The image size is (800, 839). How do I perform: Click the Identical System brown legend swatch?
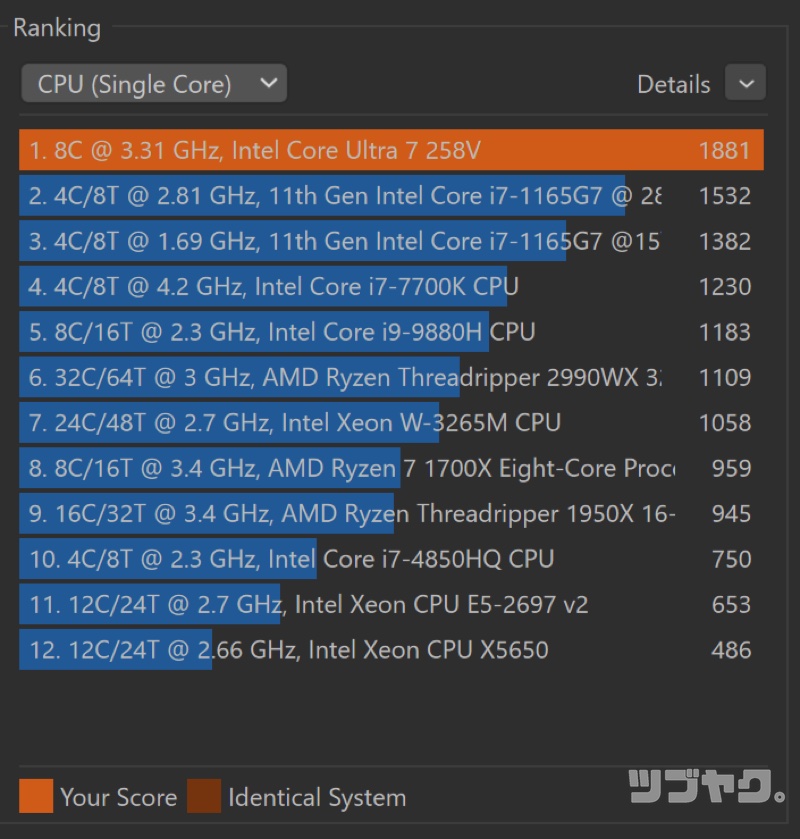click(204, 796)
